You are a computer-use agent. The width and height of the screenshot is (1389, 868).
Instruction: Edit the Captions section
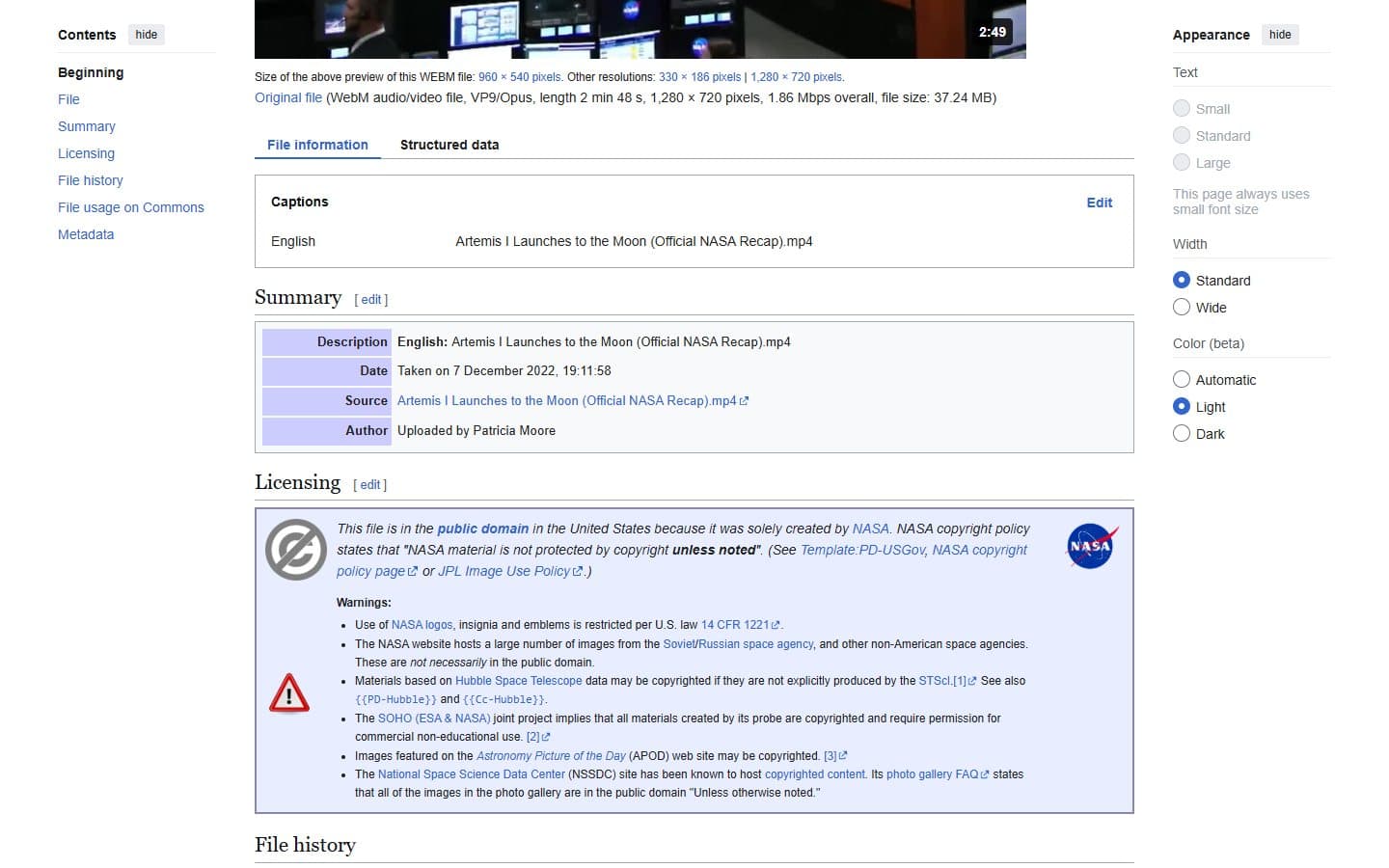point(1100,203)
